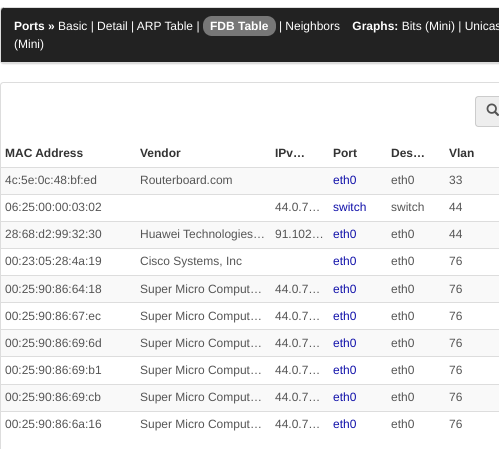Sort by Vlan column header
Screen dimensions: 499x449
click(461, 153)
